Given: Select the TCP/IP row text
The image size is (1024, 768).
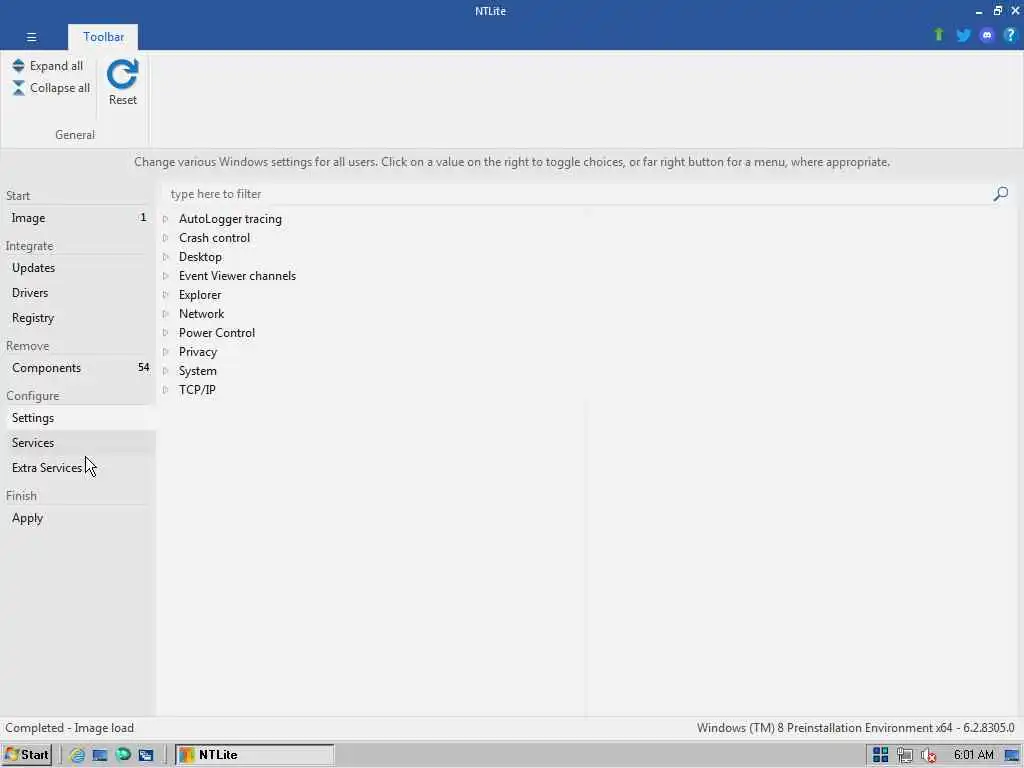Looking at the screenshot, I should tap(197, 389).
